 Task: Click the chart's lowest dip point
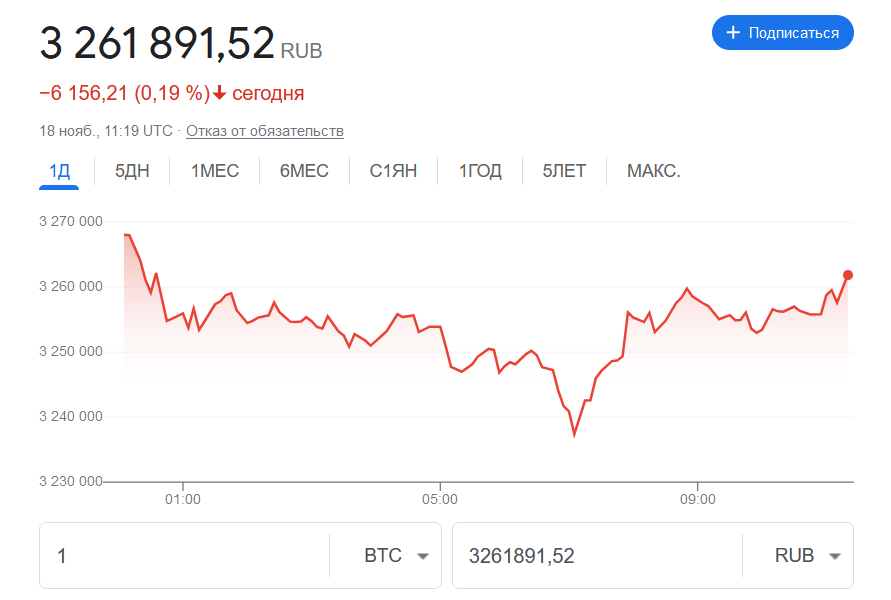click(574, 435)
